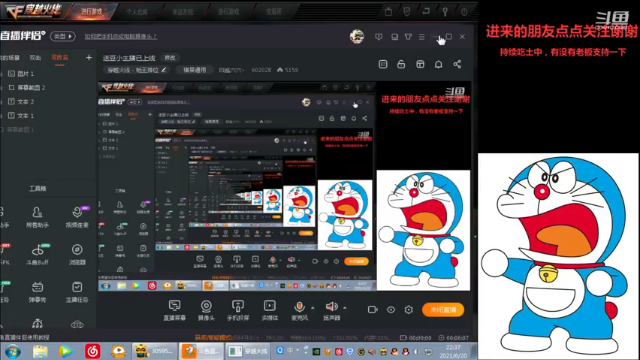Viewport: 640px width, 360px height.
Task: Open the 使用教程 tutorial link at bottom left
Action: point(24,338)
